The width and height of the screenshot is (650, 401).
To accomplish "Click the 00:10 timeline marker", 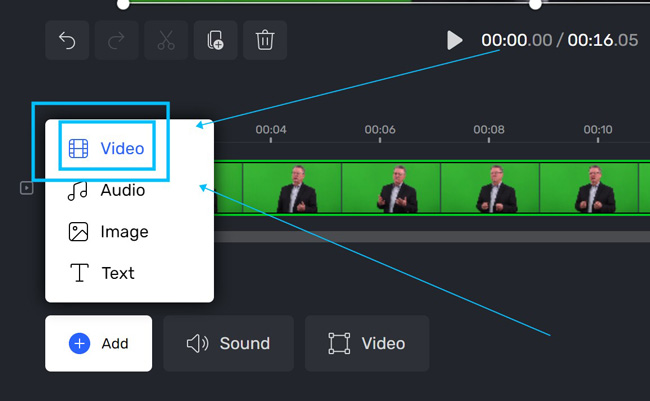I will (x=598, y=130).
